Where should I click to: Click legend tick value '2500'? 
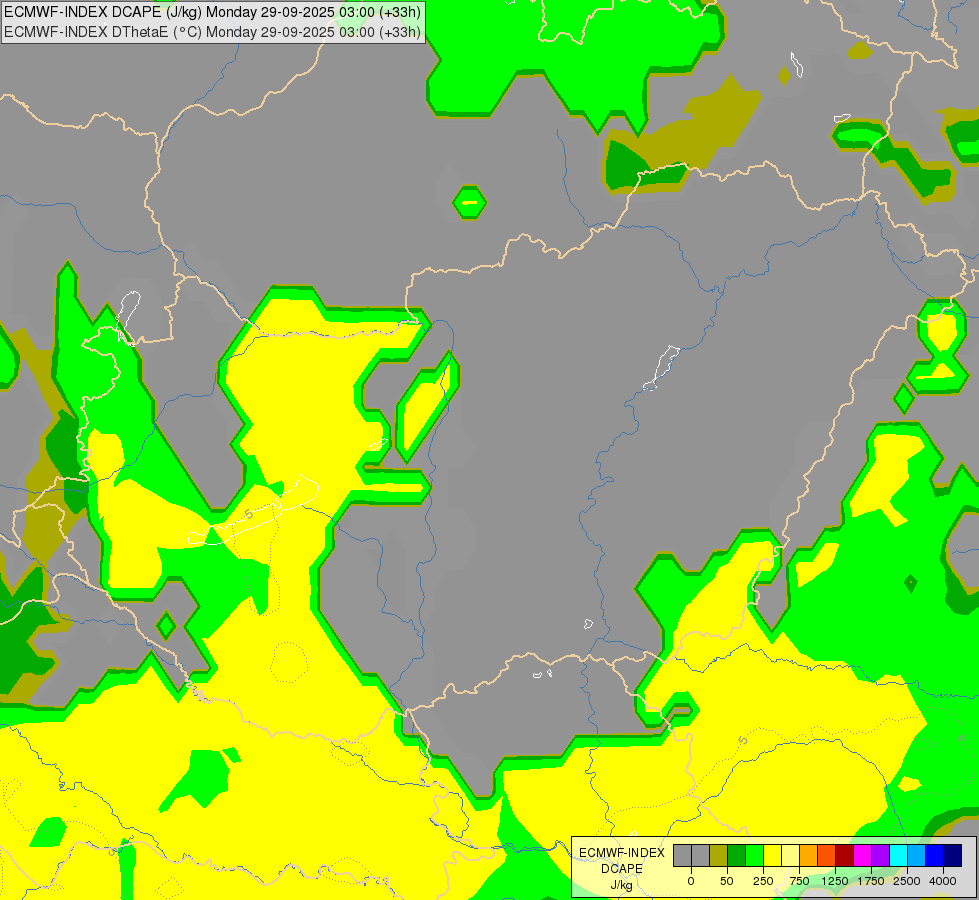(907, 881)
